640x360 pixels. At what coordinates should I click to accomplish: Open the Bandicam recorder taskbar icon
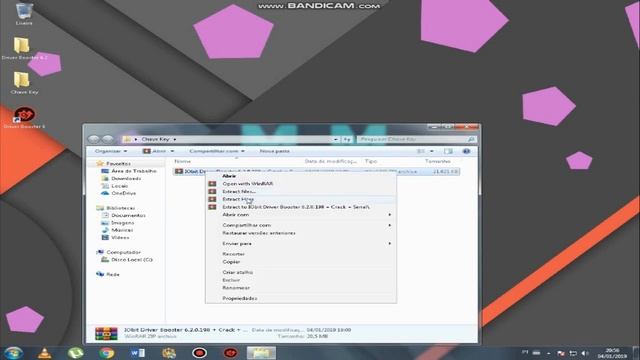(199, 353)
